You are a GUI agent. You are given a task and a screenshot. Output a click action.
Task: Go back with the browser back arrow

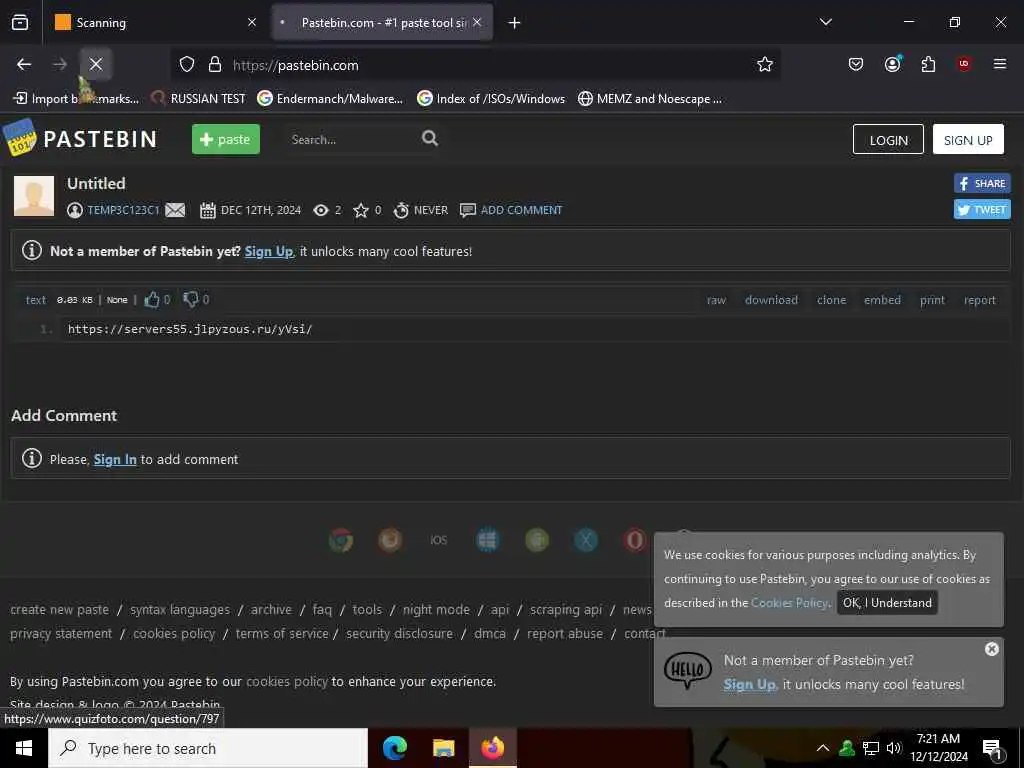click(24, 64)
